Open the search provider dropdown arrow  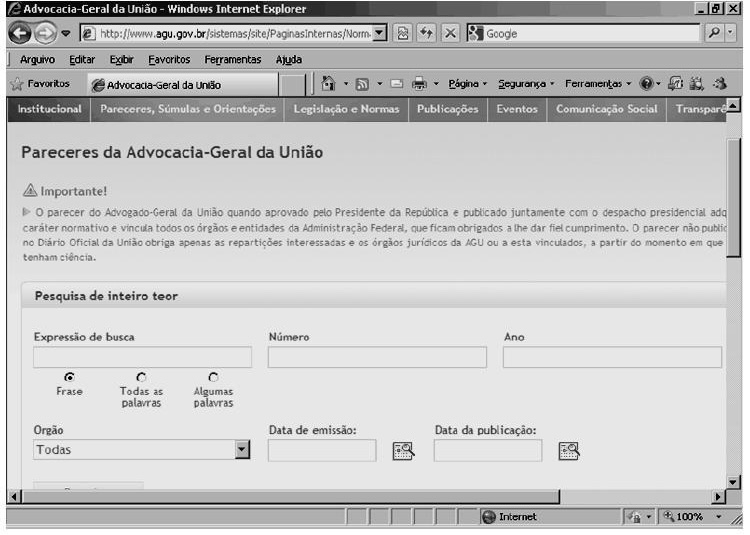tap(730, 33)
